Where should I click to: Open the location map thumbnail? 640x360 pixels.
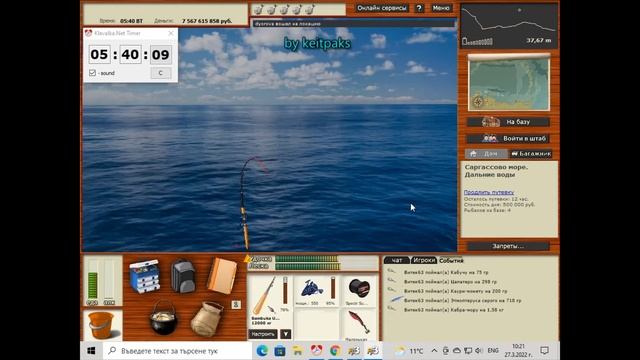(509, 83)
